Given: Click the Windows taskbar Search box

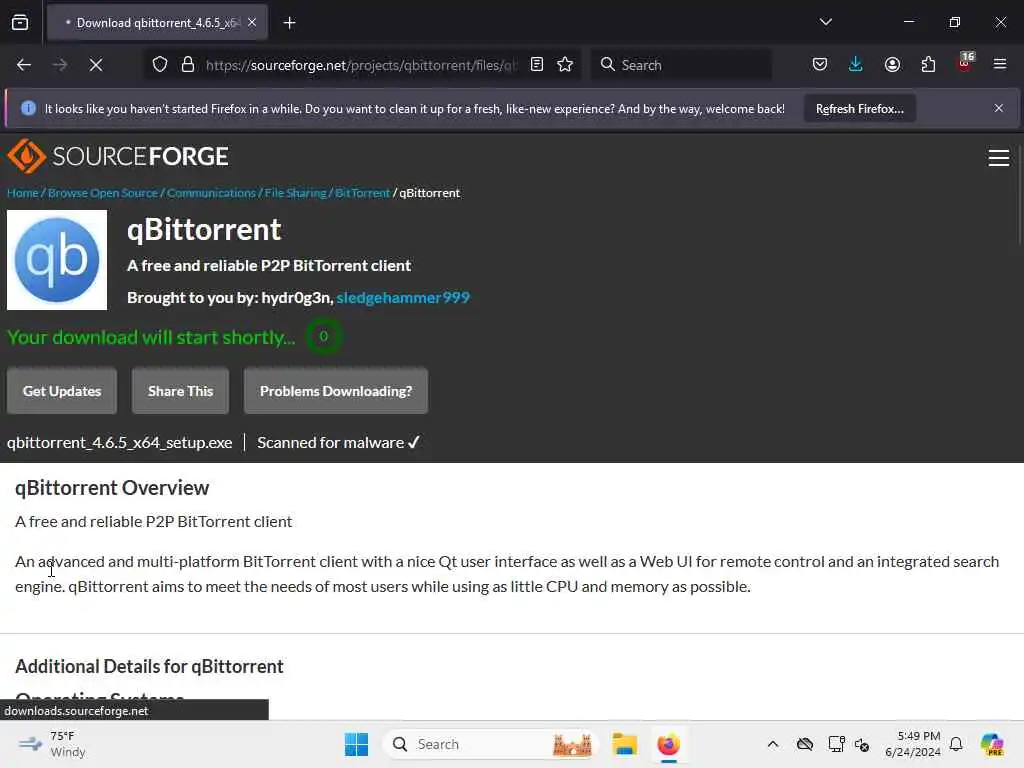Looking at the screenshot, I should [x=491, y=744].
